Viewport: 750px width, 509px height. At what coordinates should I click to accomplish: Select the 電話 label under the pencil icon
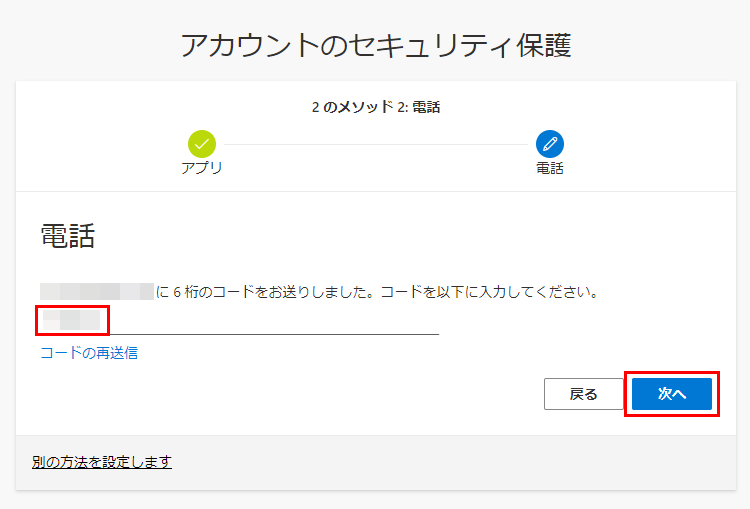549,168
